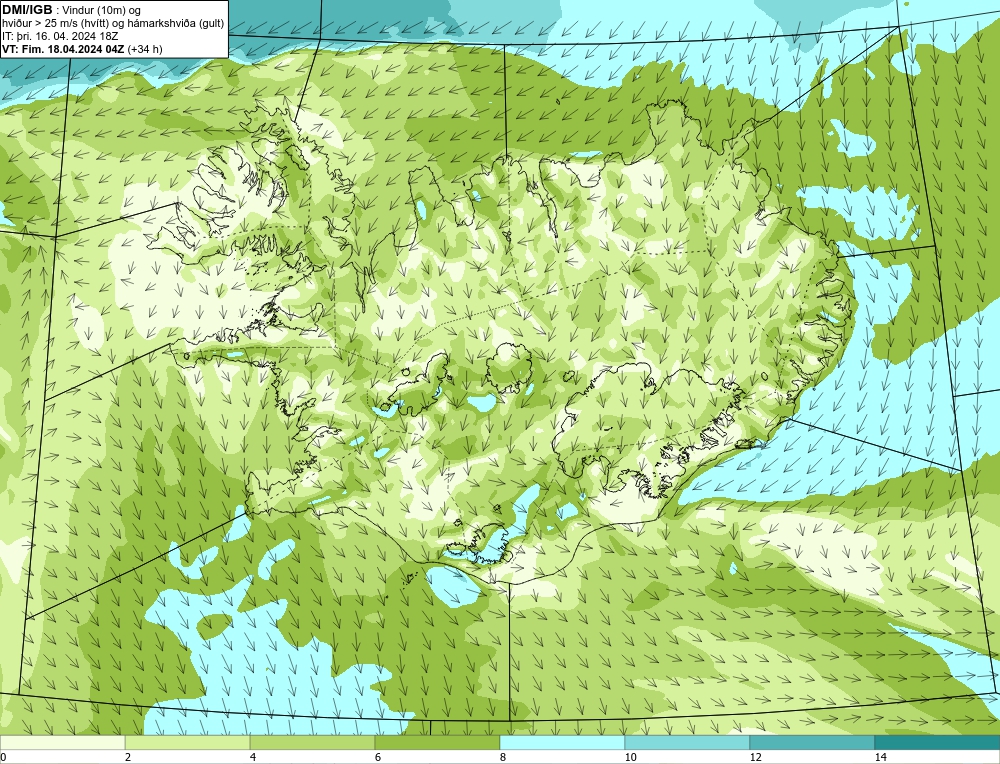Click the darkest teal legend swatch above 14
The width and height of the screenshot is (1000, 764).
click(x=938, y=742)
